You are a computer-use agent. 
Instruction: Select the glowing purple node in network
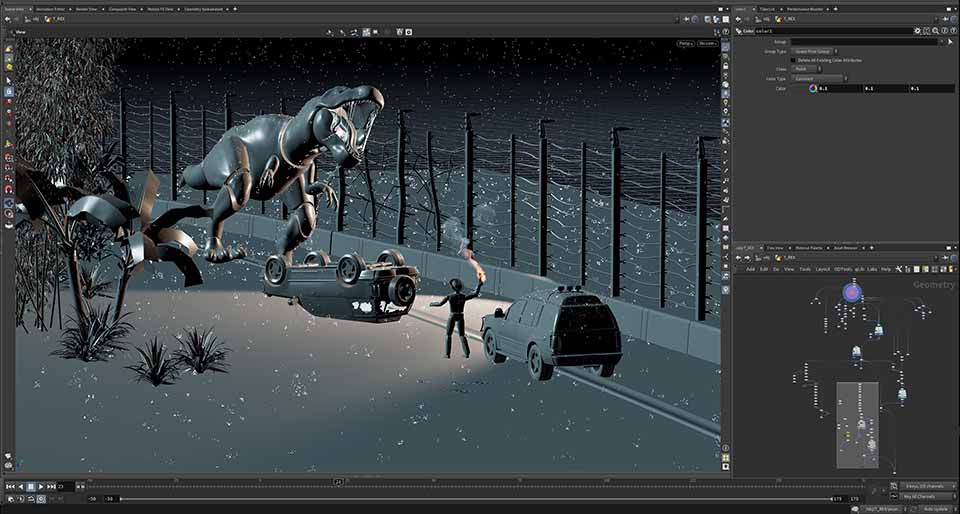click(x=852, y=293)
